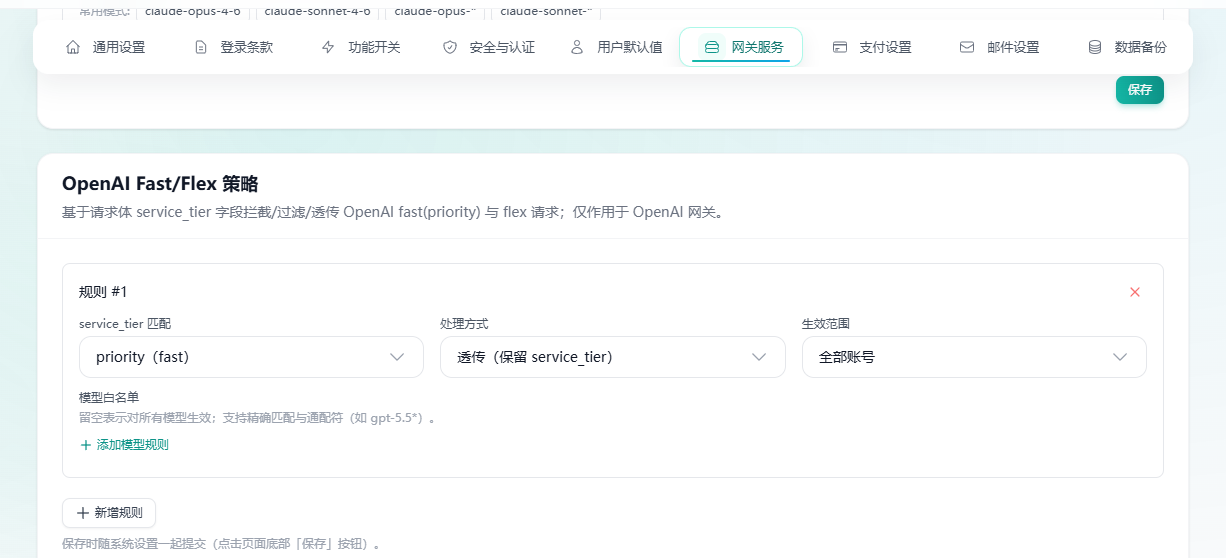Click the 网关服务 tab
The image size is (1226, 558).
741,47
